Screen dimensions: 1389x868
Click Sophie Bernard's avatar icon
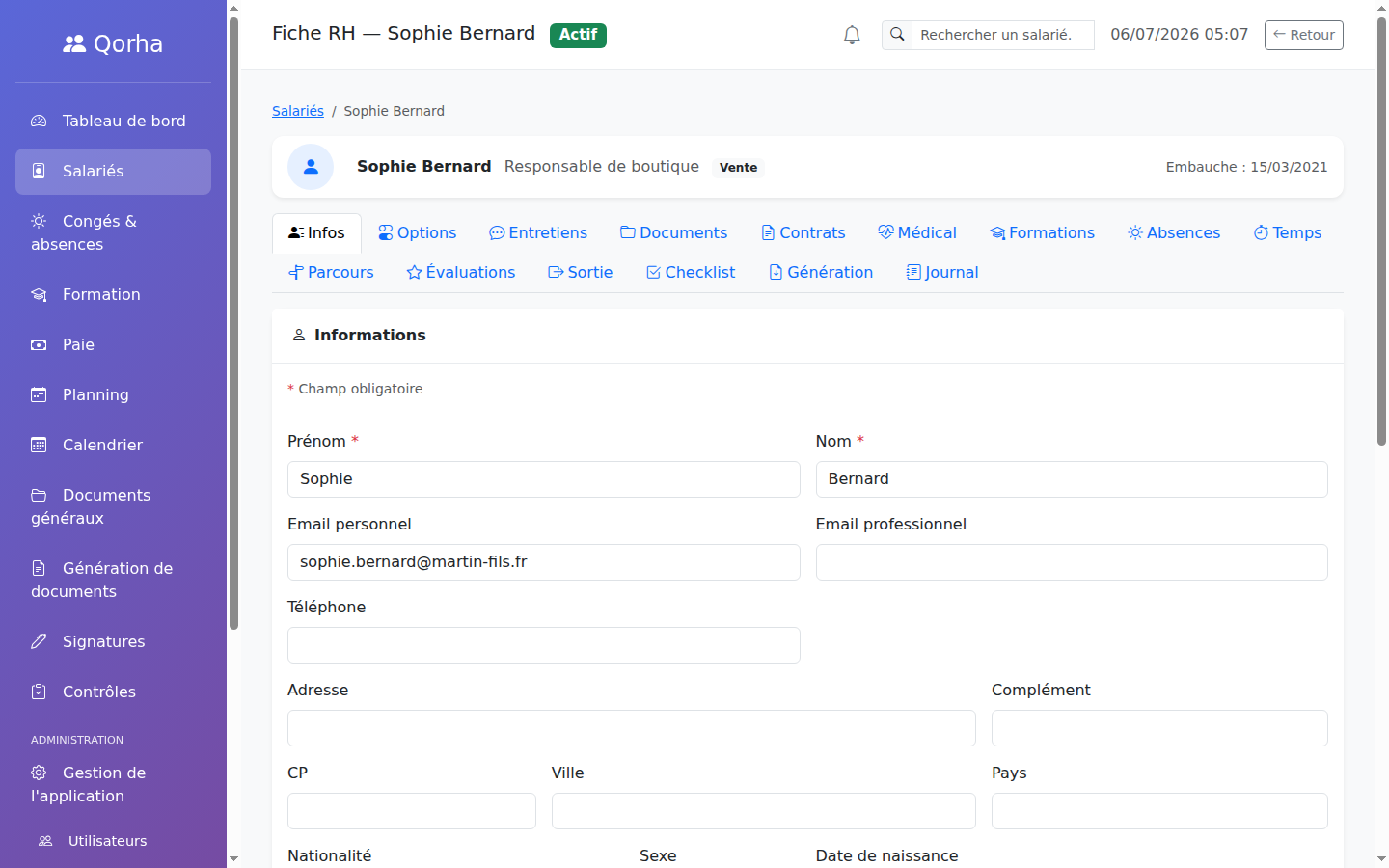click(x=311, y=167)
